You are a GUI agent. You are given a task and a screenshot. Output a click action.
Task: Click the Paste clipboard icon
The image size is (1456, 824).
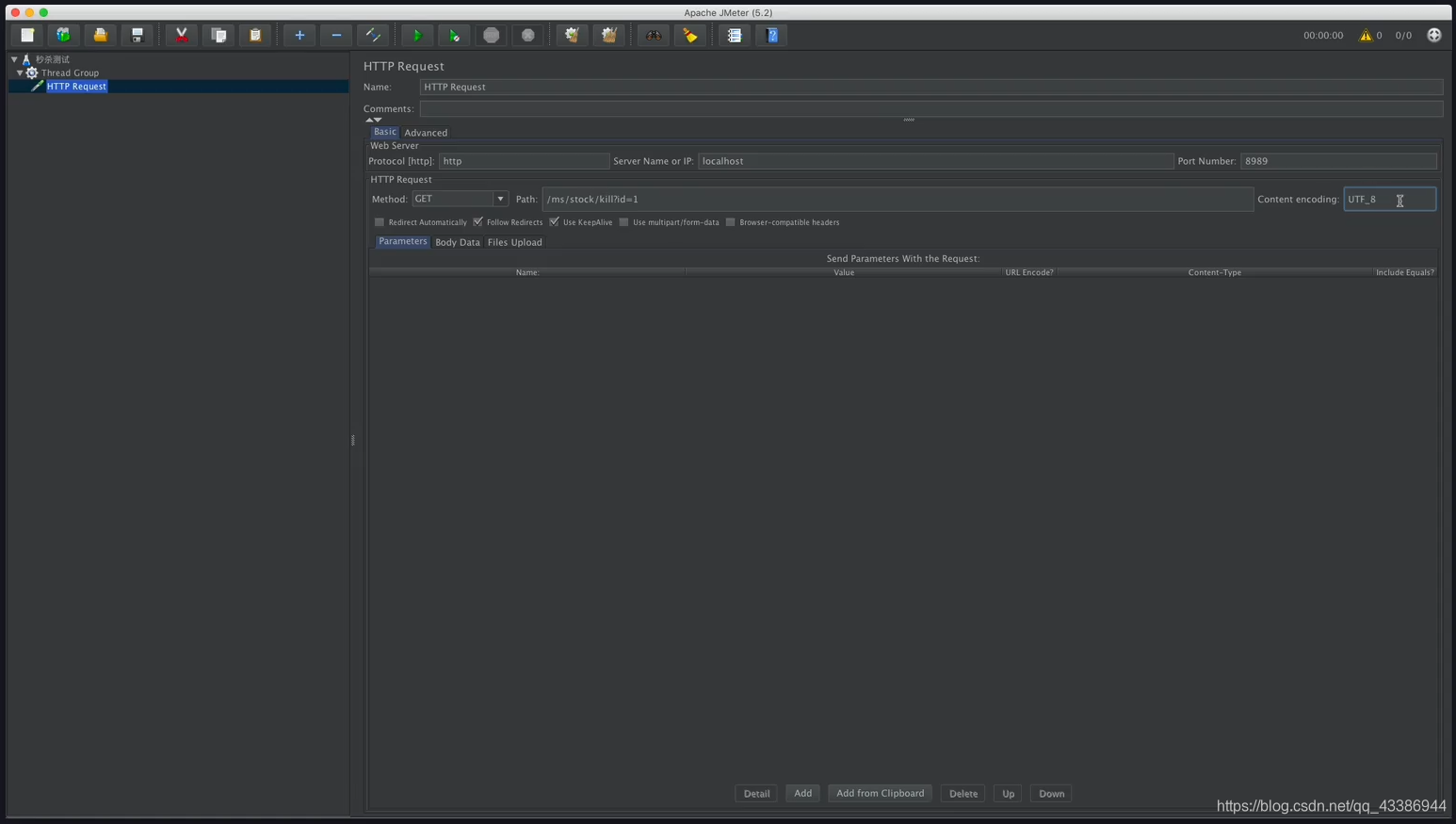[x=255, y=35]
